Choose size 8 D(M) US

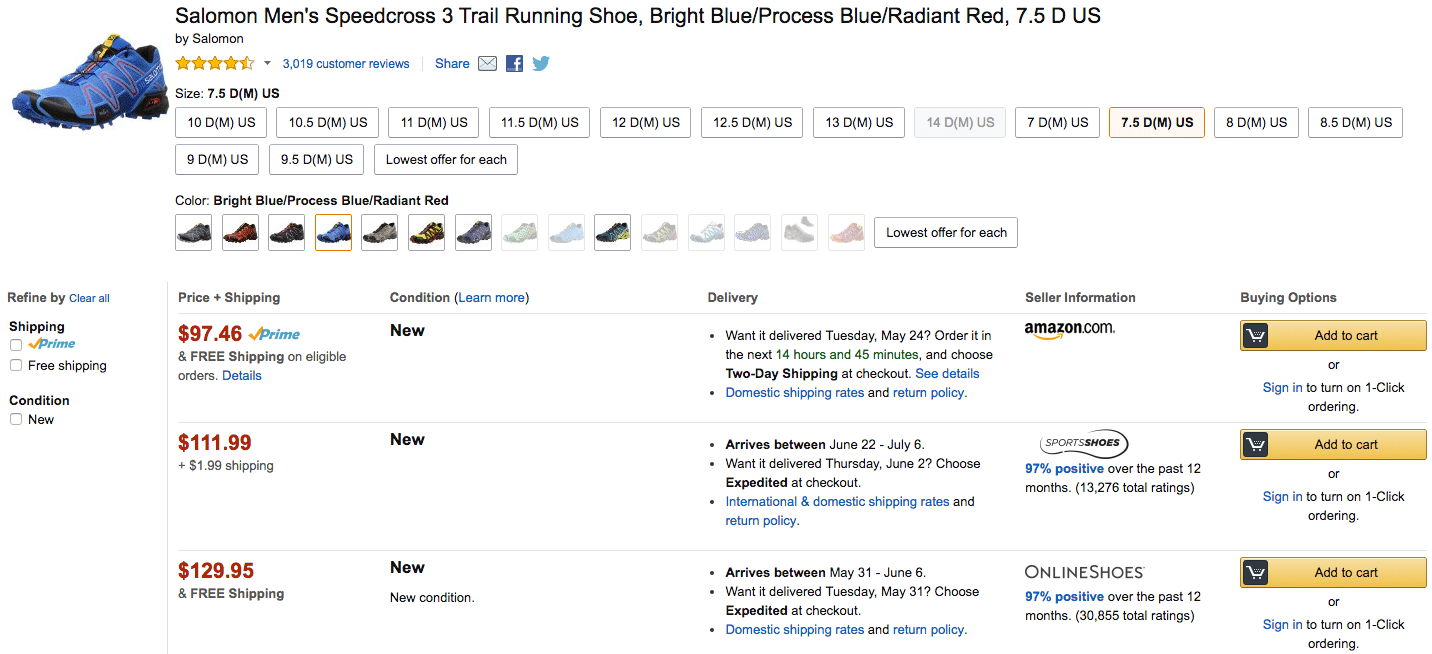1256,123
